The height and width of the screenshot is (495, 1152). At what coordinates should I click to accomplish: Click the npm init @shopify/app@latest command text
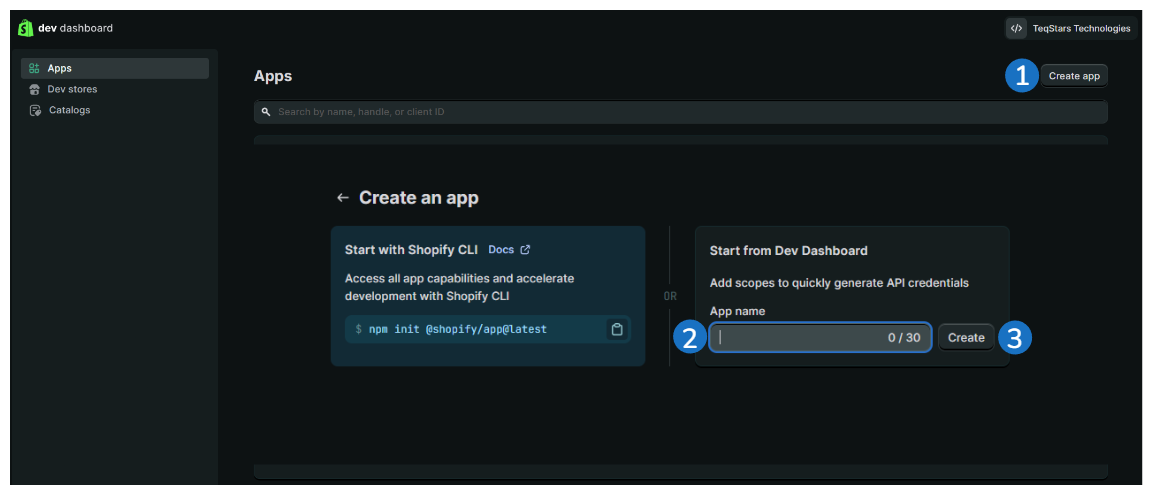tap(458, 329)
